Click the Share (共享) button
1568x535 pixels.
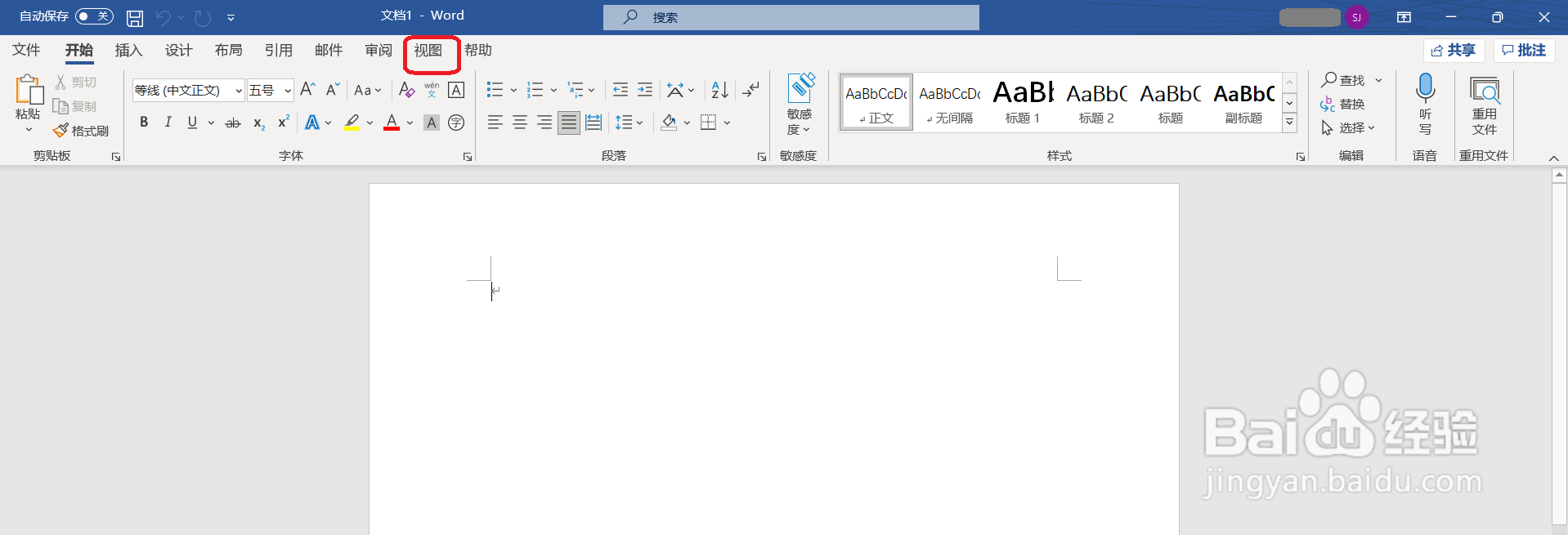pos(1454,50)
